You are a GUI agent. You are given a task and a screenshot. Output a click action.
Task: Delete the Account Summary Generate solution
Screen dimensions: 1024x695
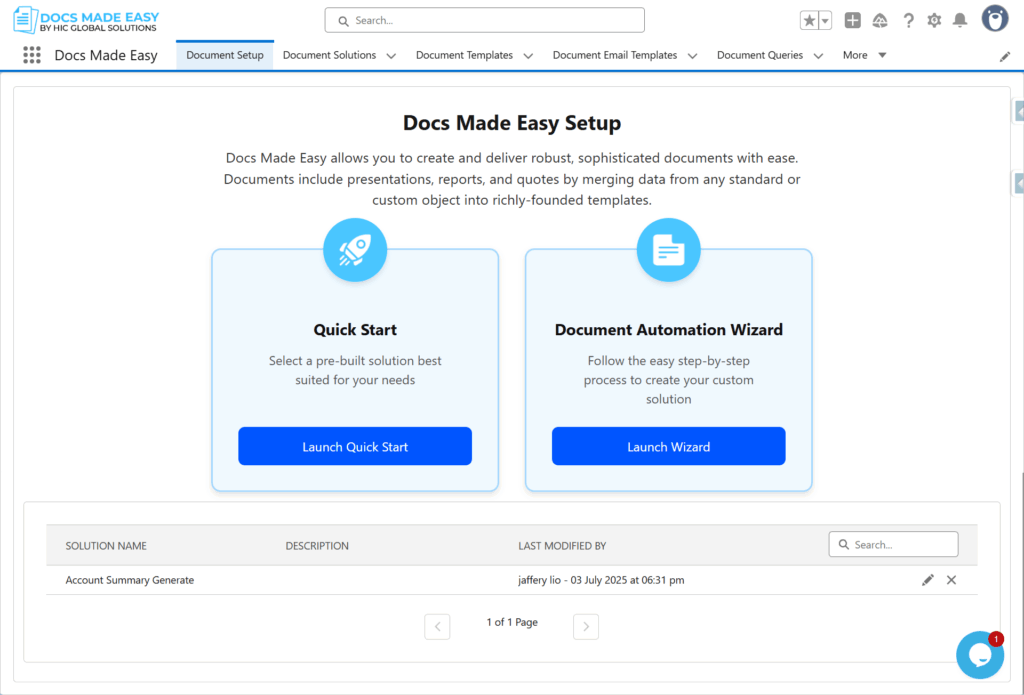(x=951, y=580)
